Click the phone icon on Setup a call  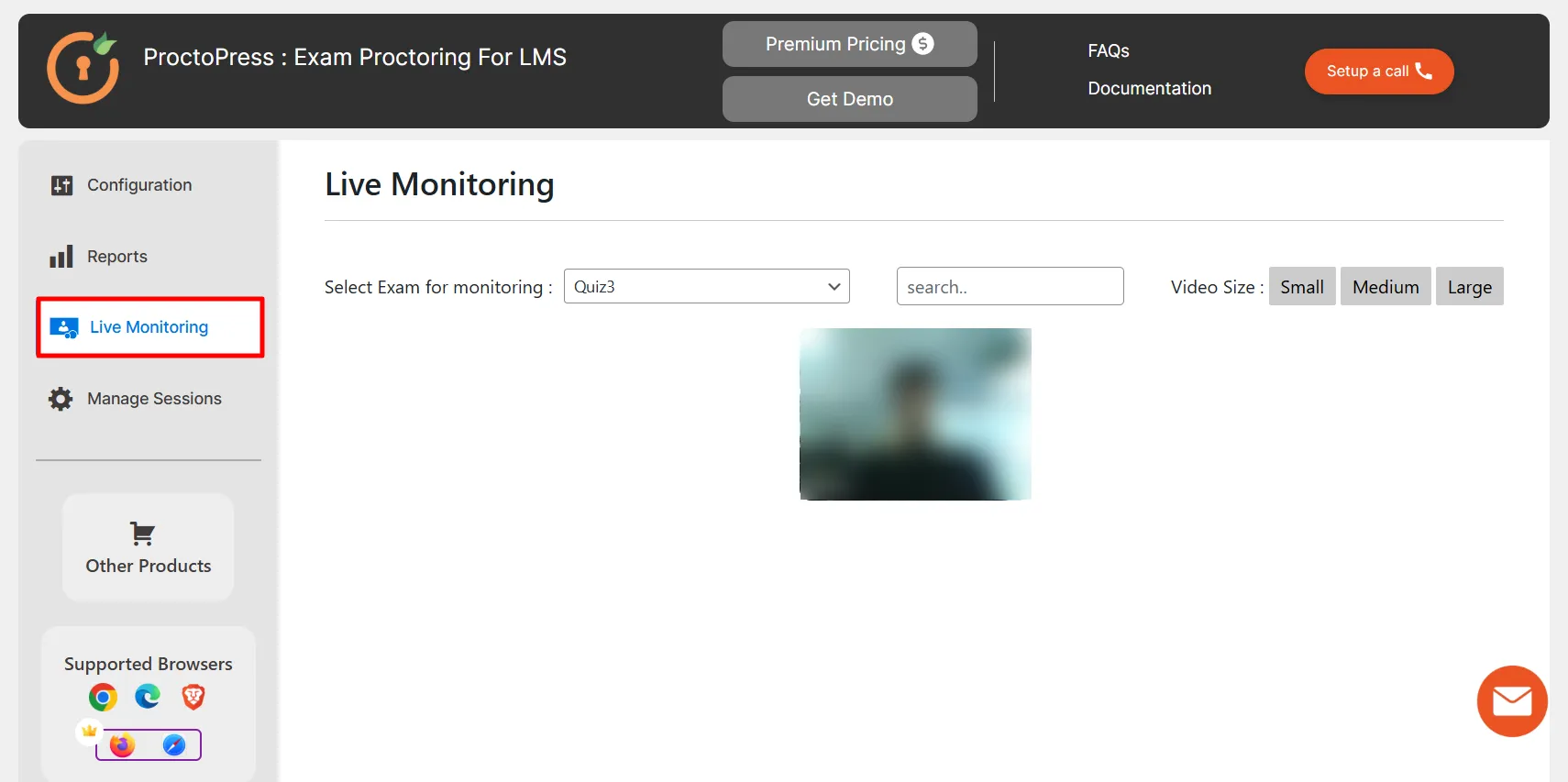pyautogui.click(x=1423, y=71)
